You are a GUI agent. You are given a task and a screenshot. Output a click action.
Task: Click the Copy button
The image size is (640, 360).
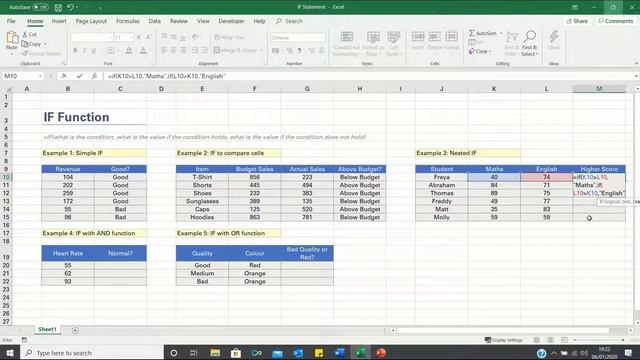coord(32,44)
